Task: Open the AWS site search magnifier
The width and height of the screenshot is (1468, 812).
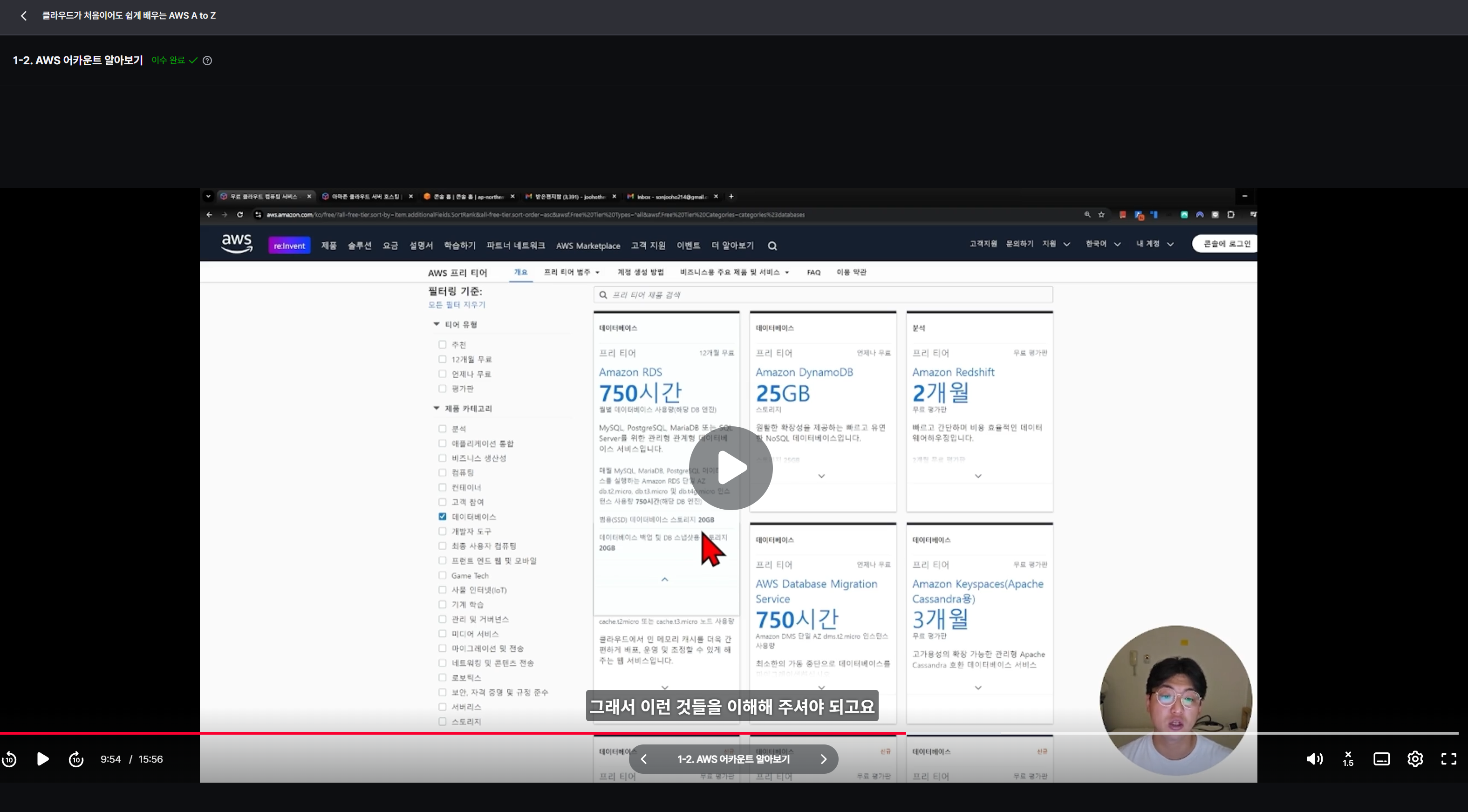Action: click(772, 246)
